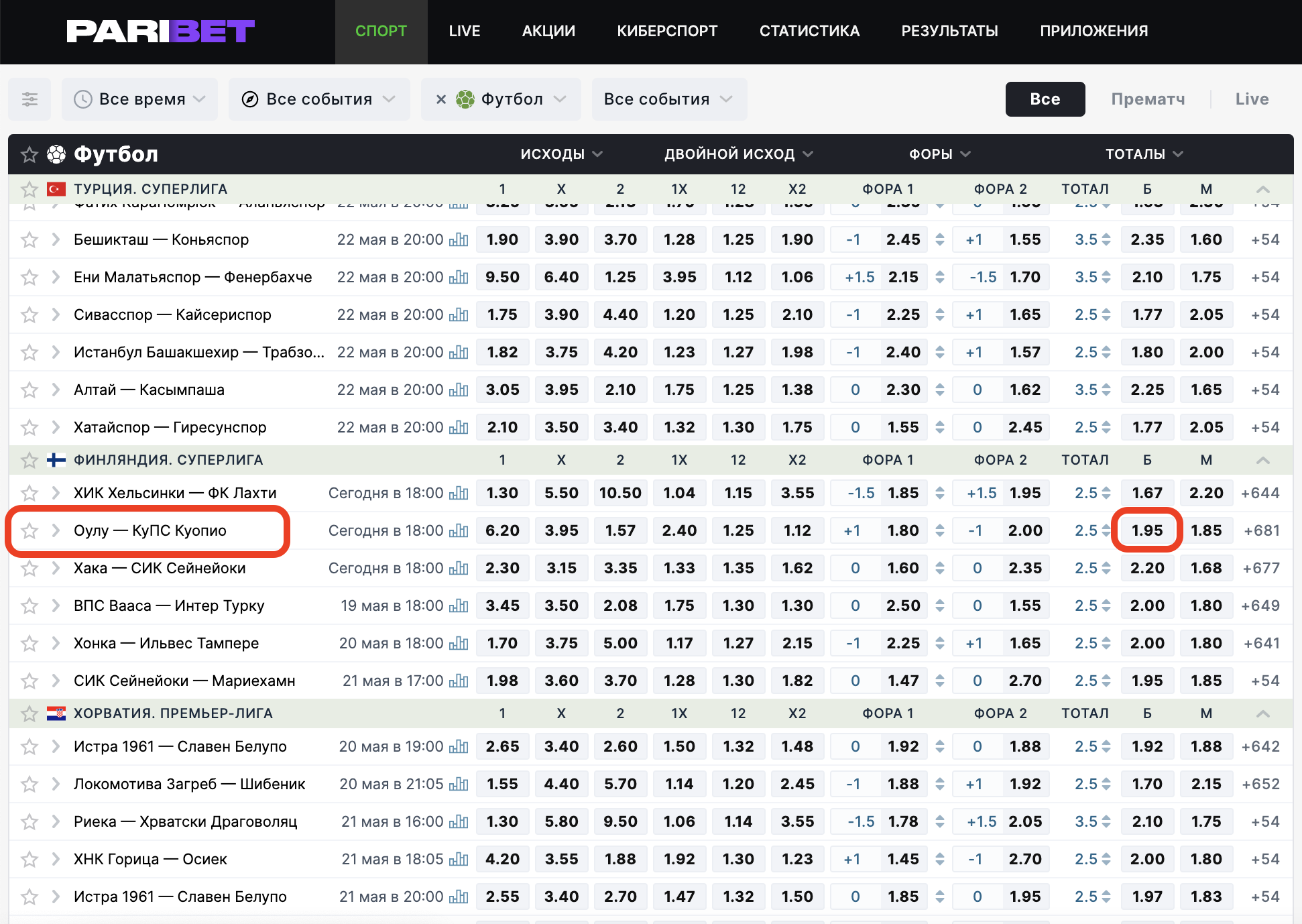Viewport: 1302px width, 924px height.
Task: Collapse the Финляндия. Суперлига section
Action: click(x=1263, y=460)
